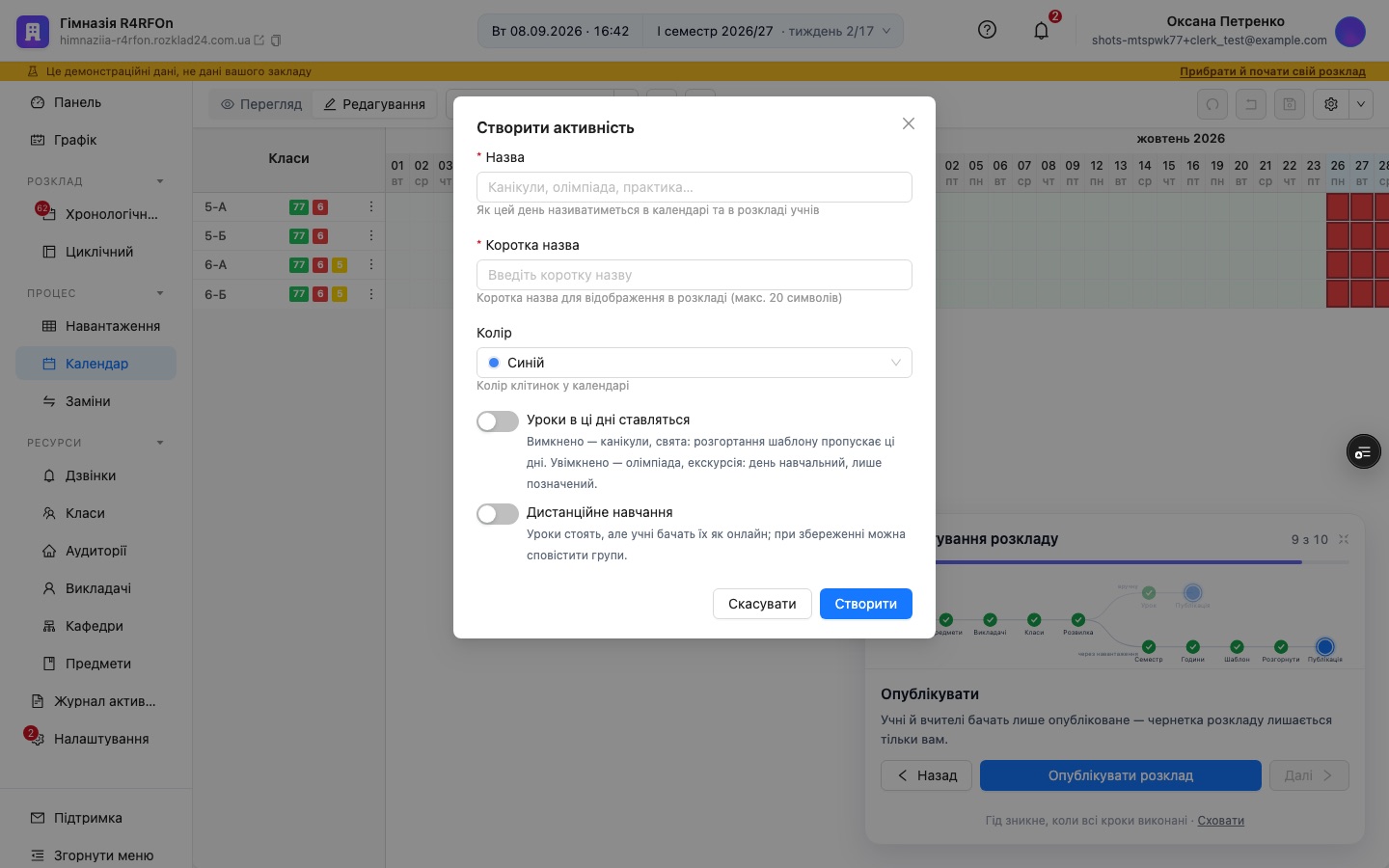Click the Коротка назва input field
The image size is (1389, 868).
(x=694, y=275)
